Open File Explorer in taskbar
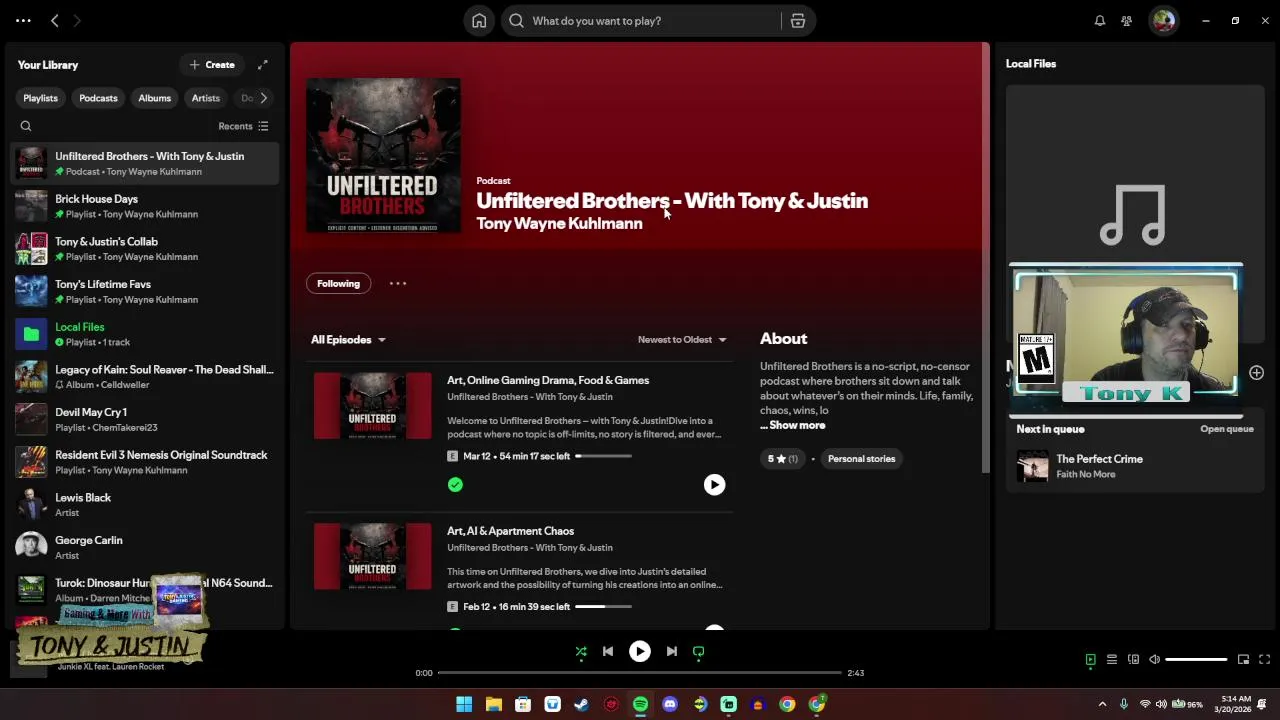This screenshot has height=720, width=1280. [493, 704]
